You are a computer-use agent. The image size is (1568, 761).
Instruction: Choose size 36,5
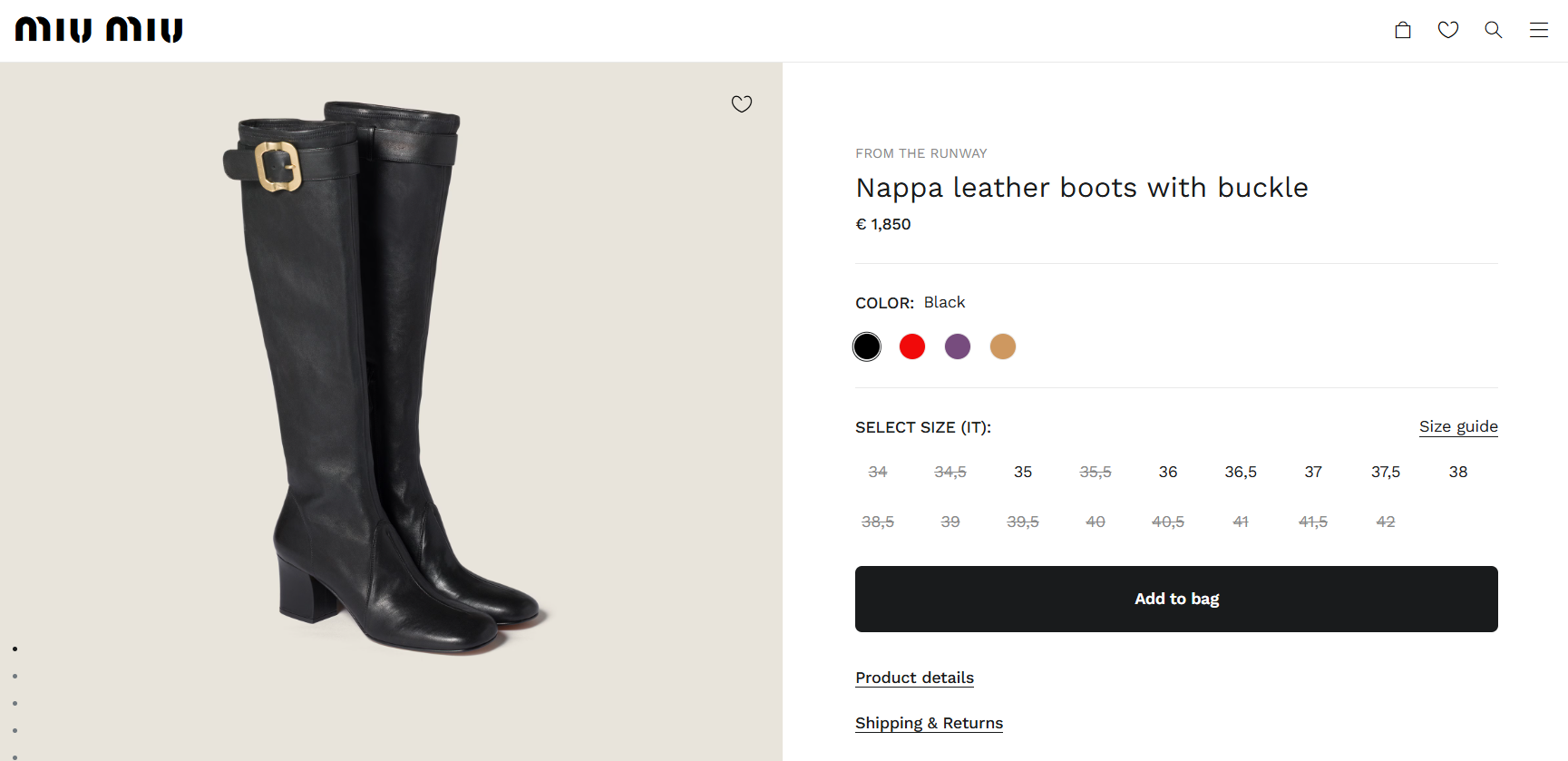pyautogui.click(x=1241, y=472)
